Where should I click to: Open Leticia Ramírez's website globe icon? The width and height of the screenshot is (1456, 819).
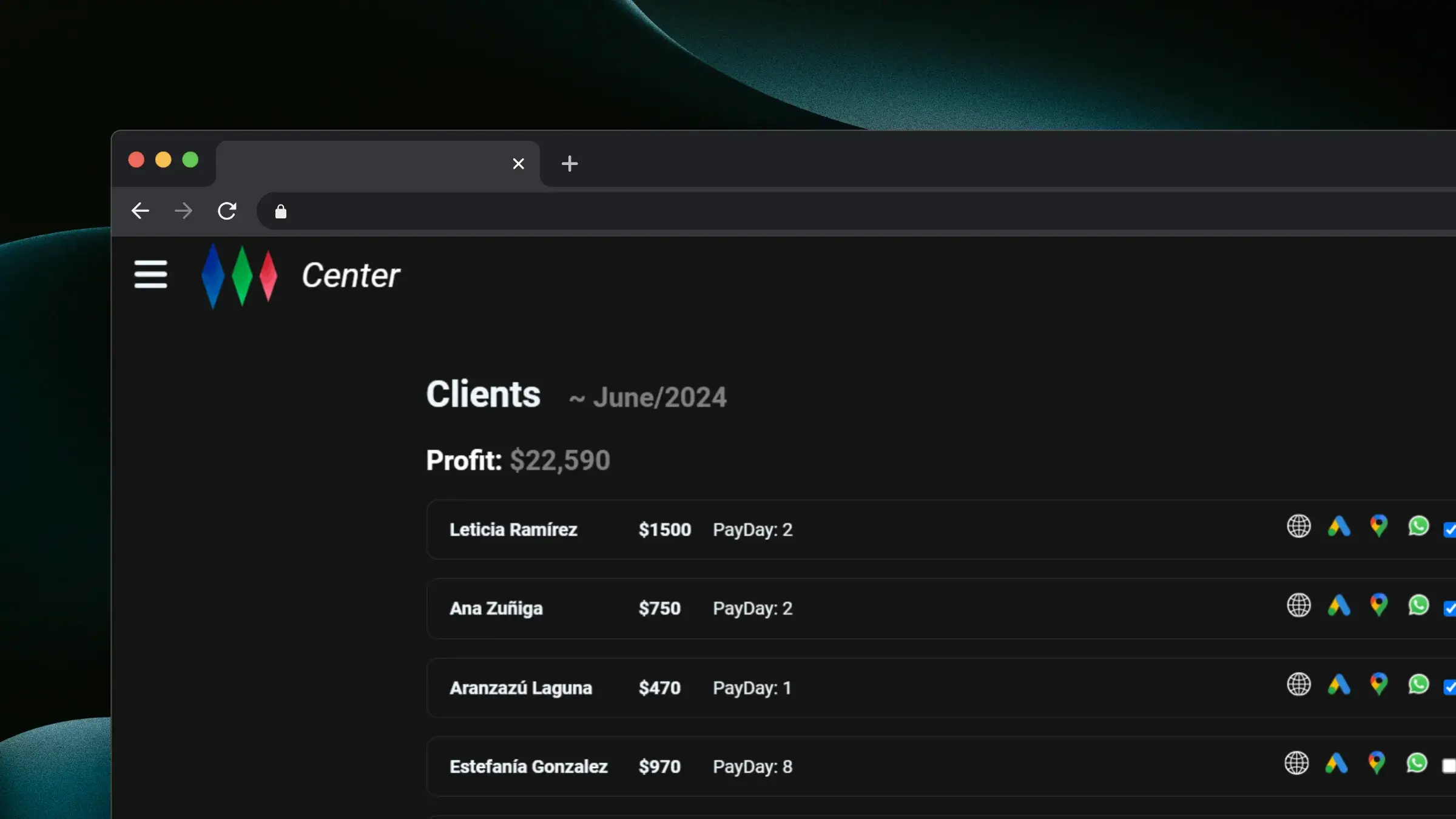(1298, 526)
